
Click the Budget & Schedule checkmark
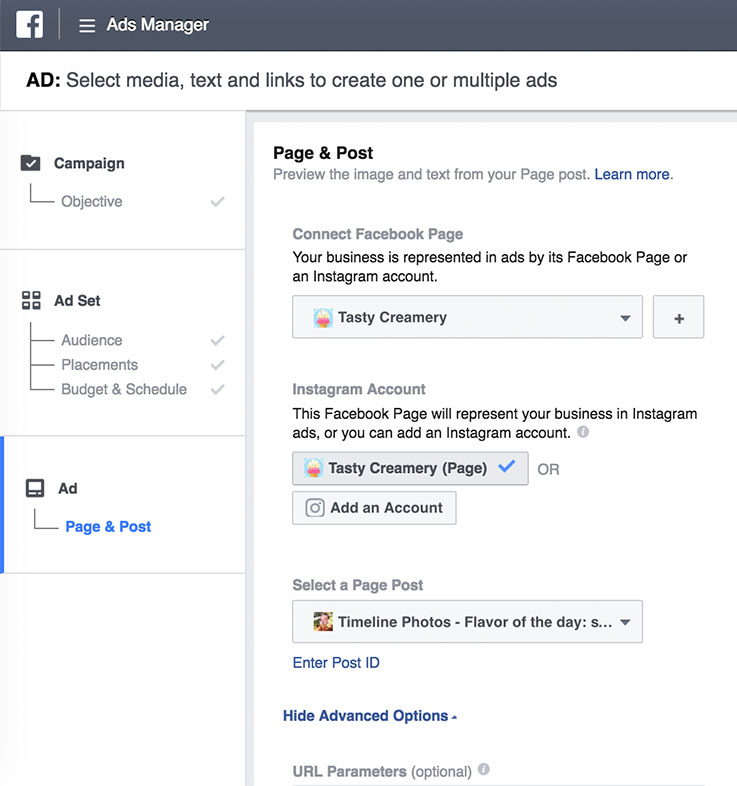tap(217, 389)
